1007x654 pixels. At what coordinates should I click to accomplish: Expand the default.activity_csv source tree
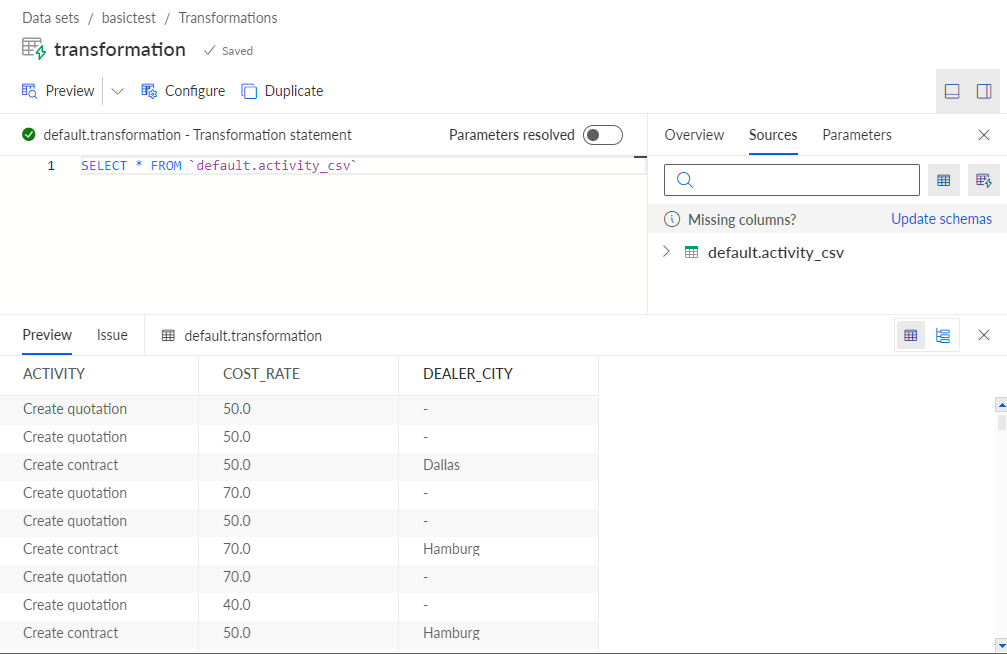tap(666, 252)
